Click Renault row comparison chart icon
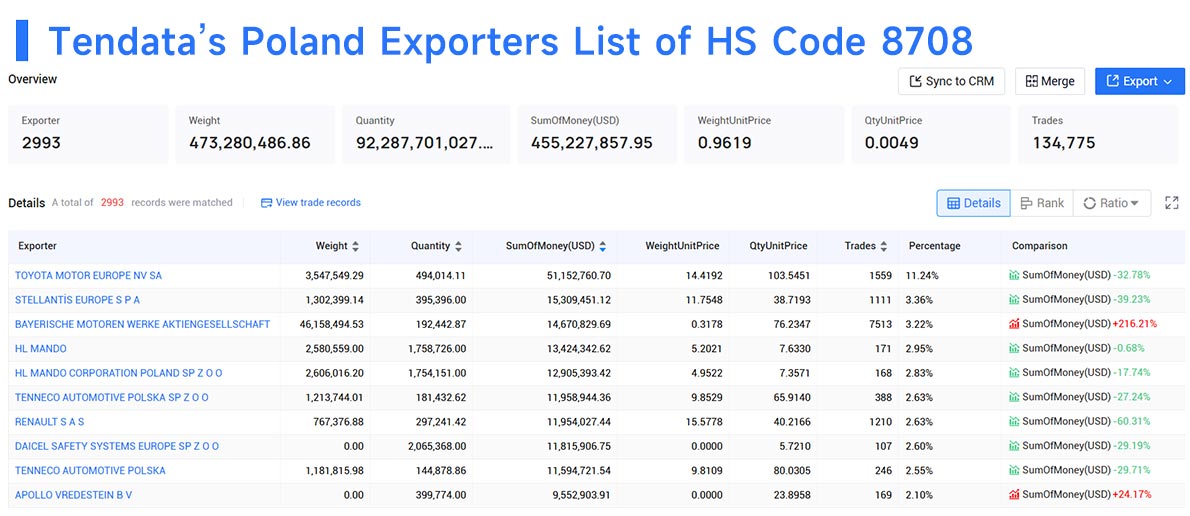Screen dimensions: 1190x516 (x=1014, y=422)
